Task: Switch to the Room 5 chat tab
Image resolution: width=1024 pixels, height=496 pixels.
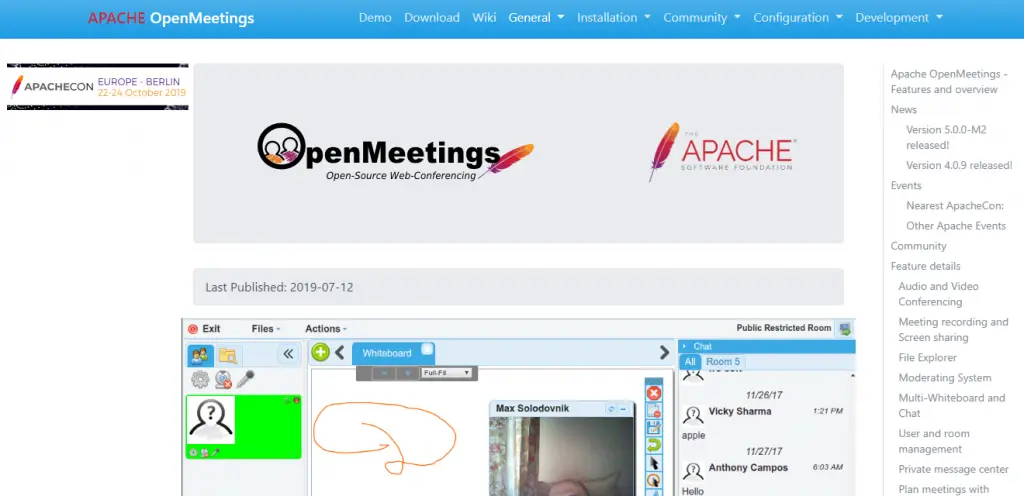Action: tap(723, 362)
